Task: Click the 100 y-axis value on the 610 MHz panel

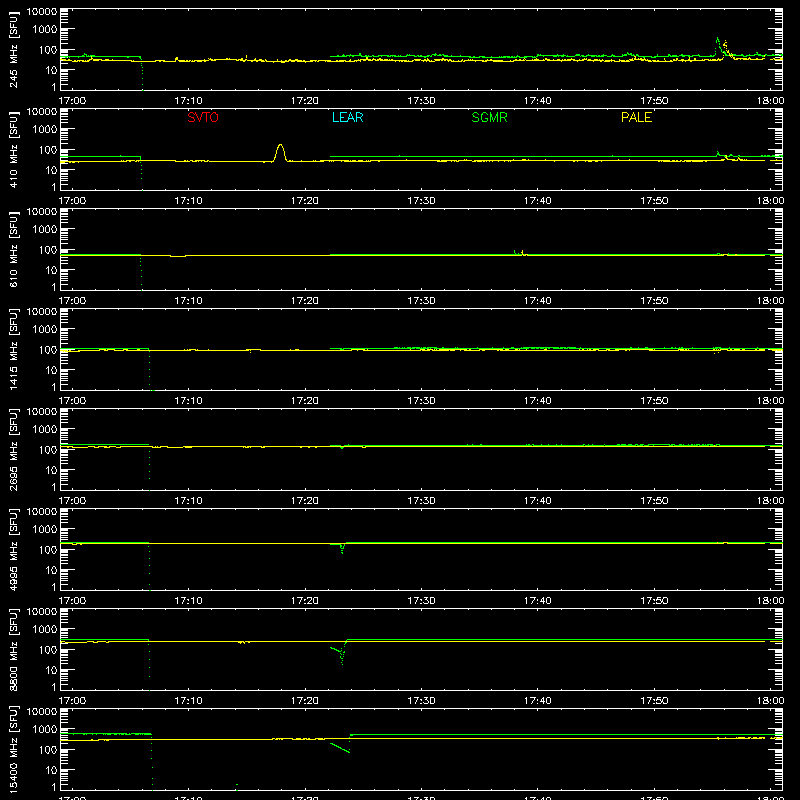Action: 48,250
